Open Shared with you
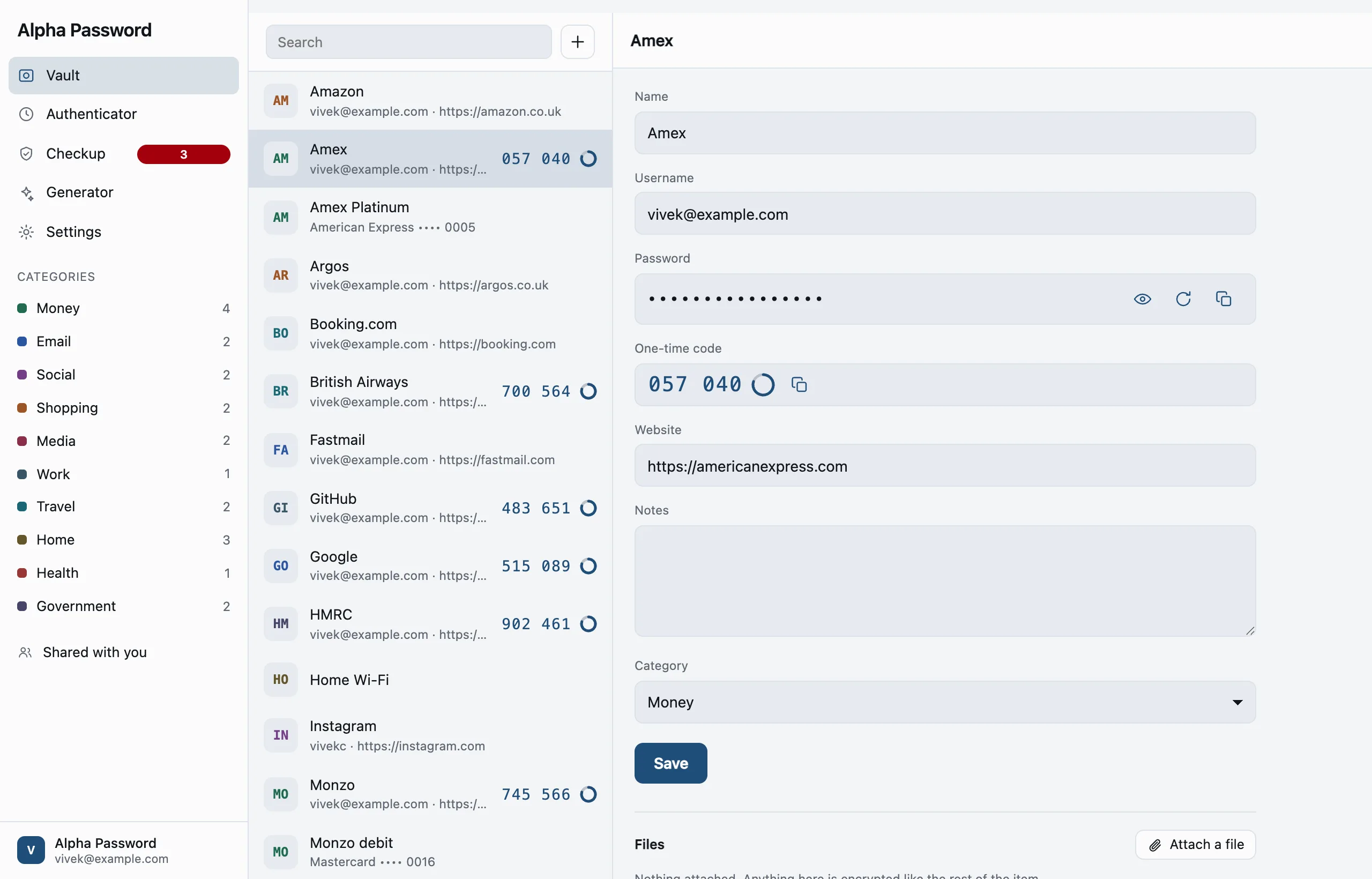The width and height of the screenshot is (1372, 879). [x=123, y=652]
